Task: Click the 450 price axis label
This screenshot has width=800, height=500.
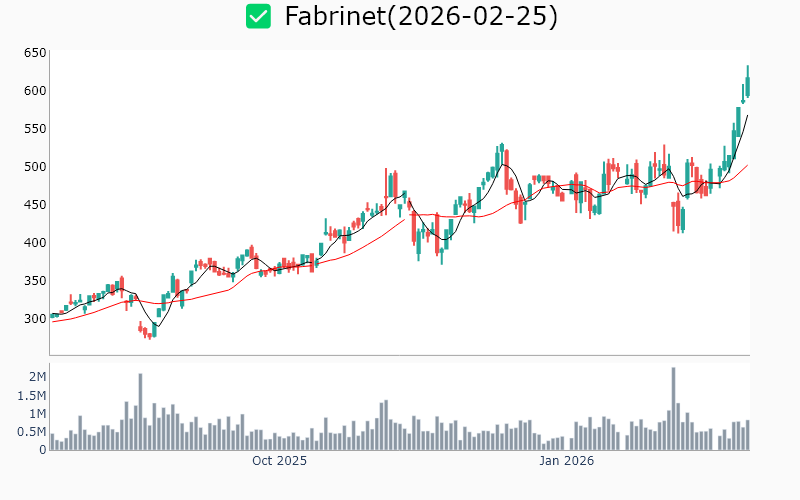Action: [x=35, y=204]
